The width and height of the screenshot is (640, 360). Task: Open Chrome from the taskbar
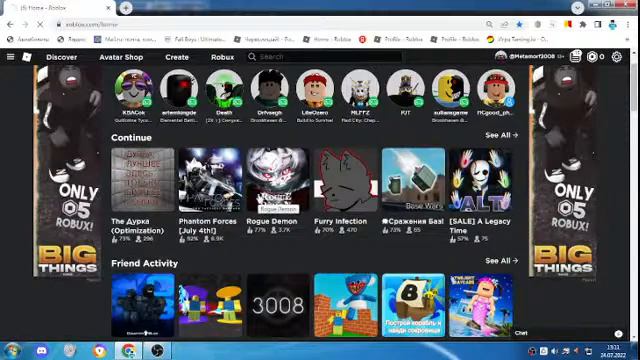pos(128,351)
